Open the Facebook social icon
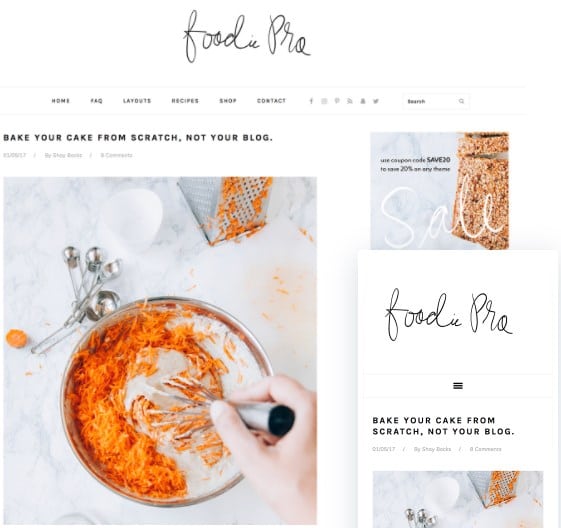 (311, 101)
